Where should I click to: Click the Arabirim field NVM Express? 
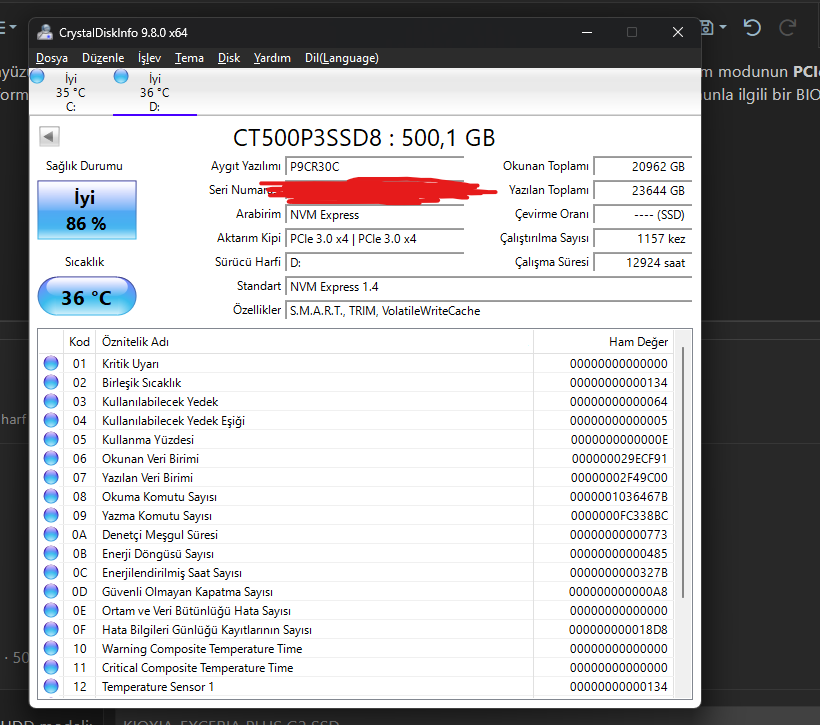374,214
